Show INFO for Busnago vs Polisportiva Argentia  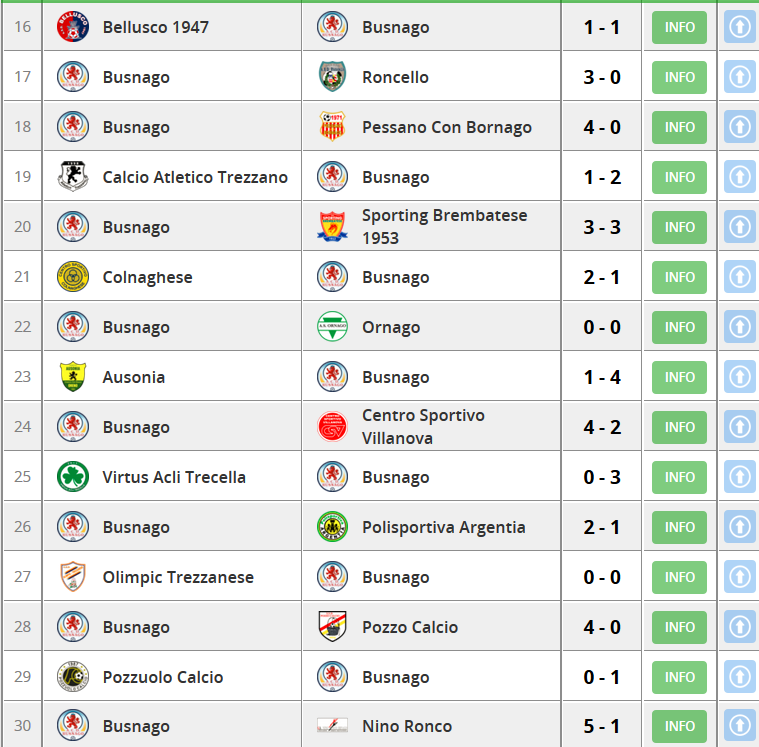[679, 527]
